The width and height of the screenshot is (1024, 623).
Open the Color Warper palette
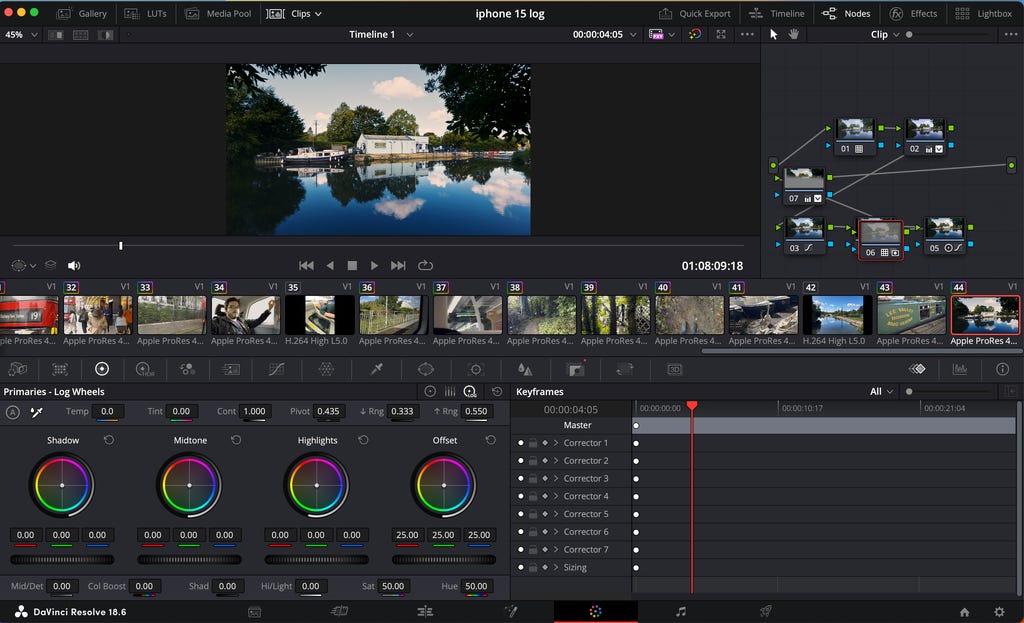click(326, 369)
